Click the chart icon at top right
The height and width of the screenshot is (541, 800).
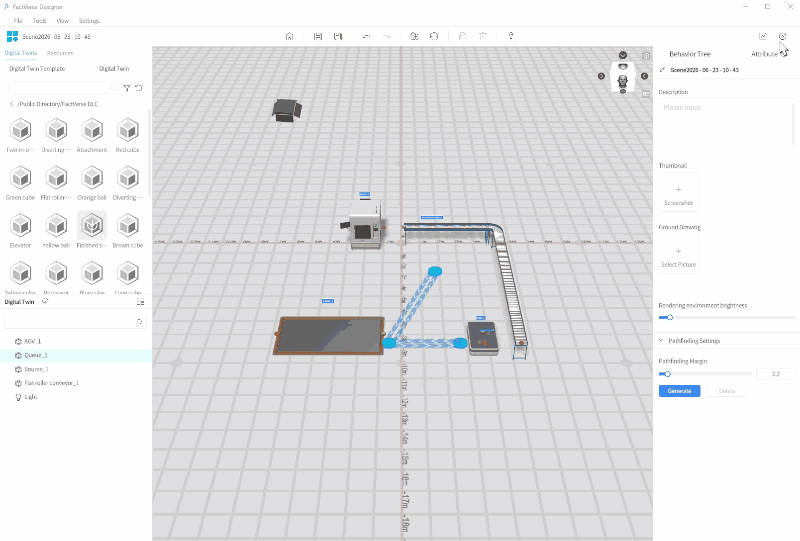(762, 36)
